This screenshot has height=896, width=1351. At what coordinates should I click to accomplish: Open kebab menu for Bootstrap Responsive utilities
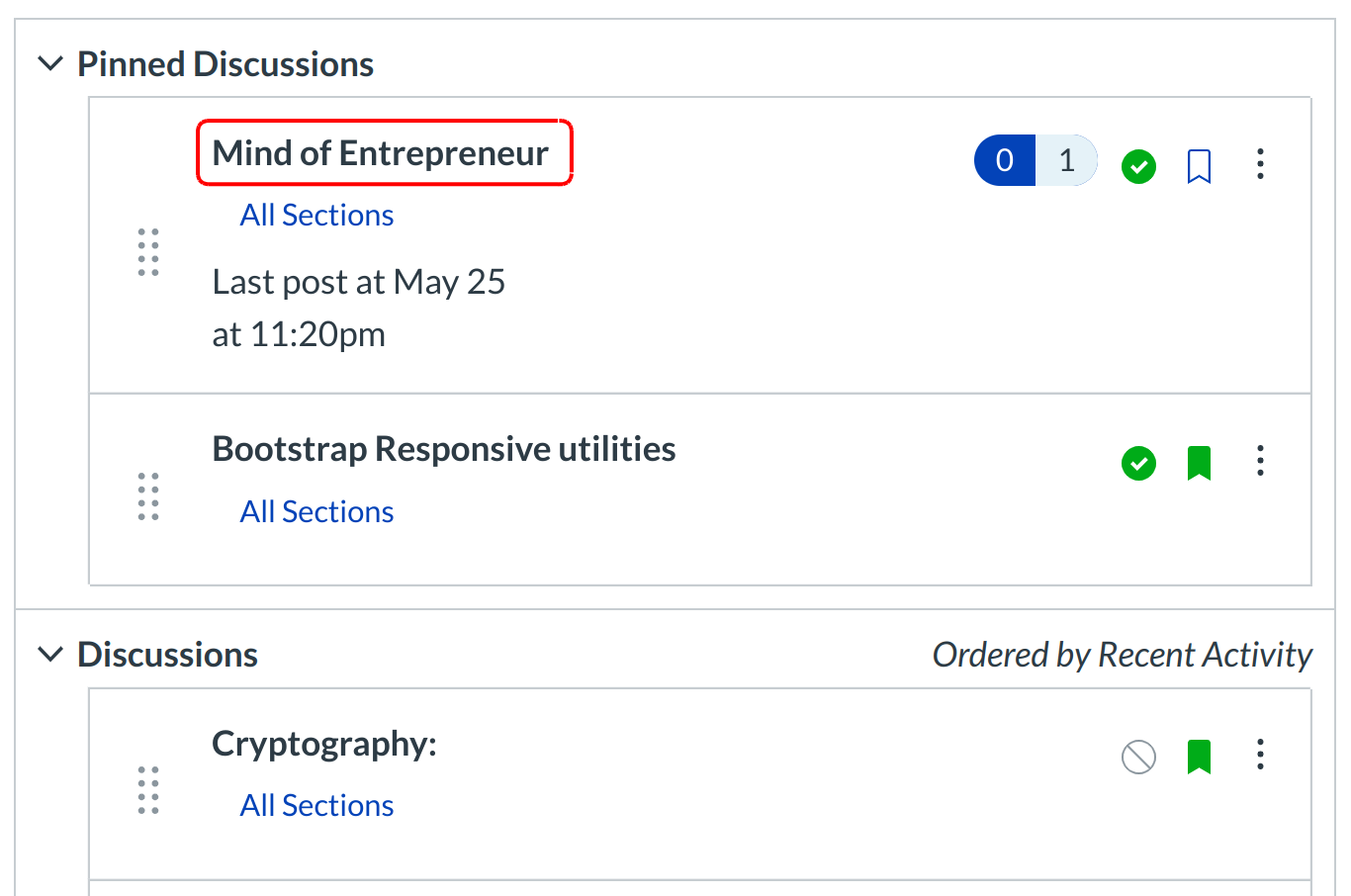(1260, 460)
